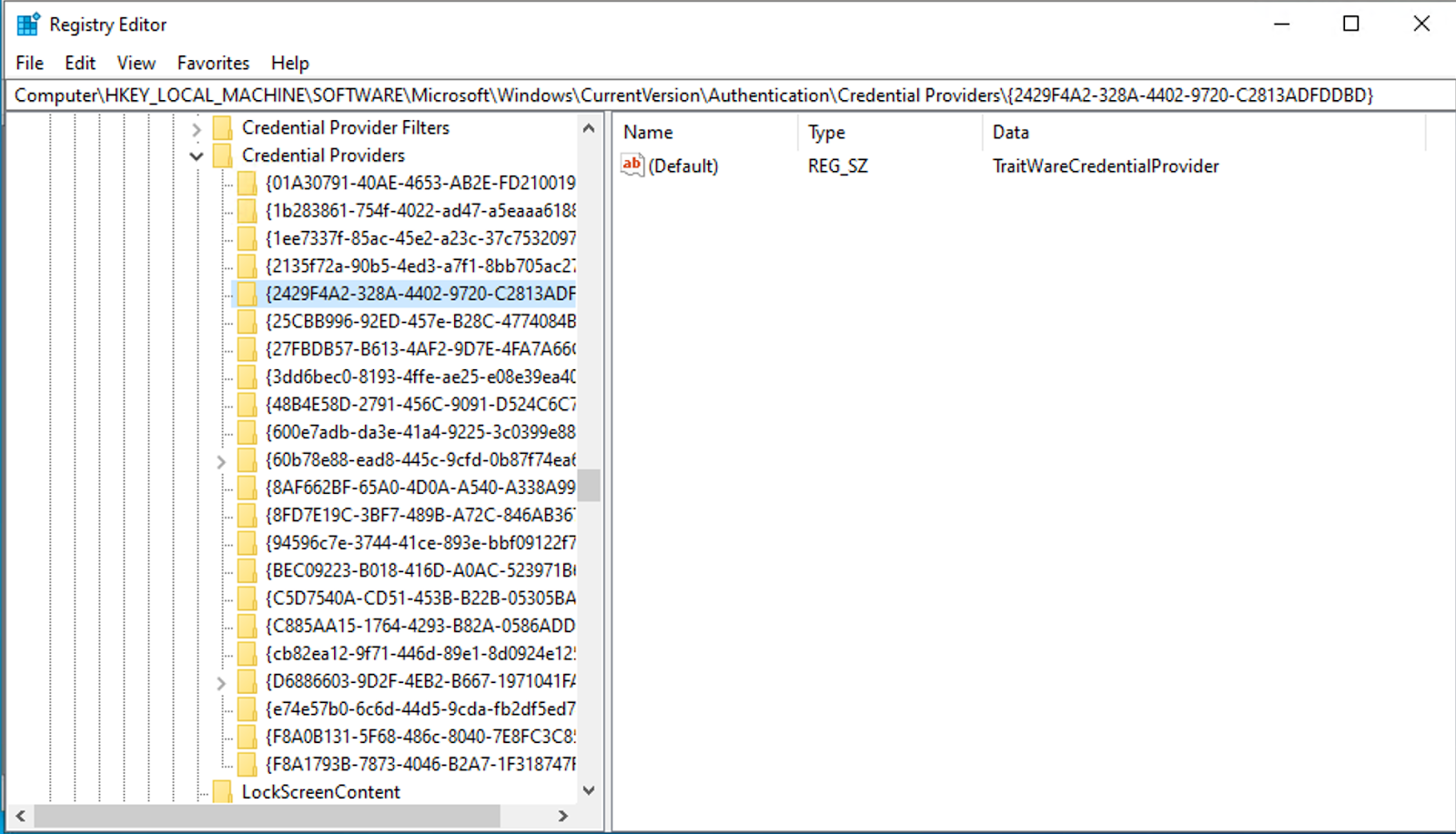Click the REG_SZ type cell
This screenshot has height=834, width=1456.
click(x=838, y=166)
